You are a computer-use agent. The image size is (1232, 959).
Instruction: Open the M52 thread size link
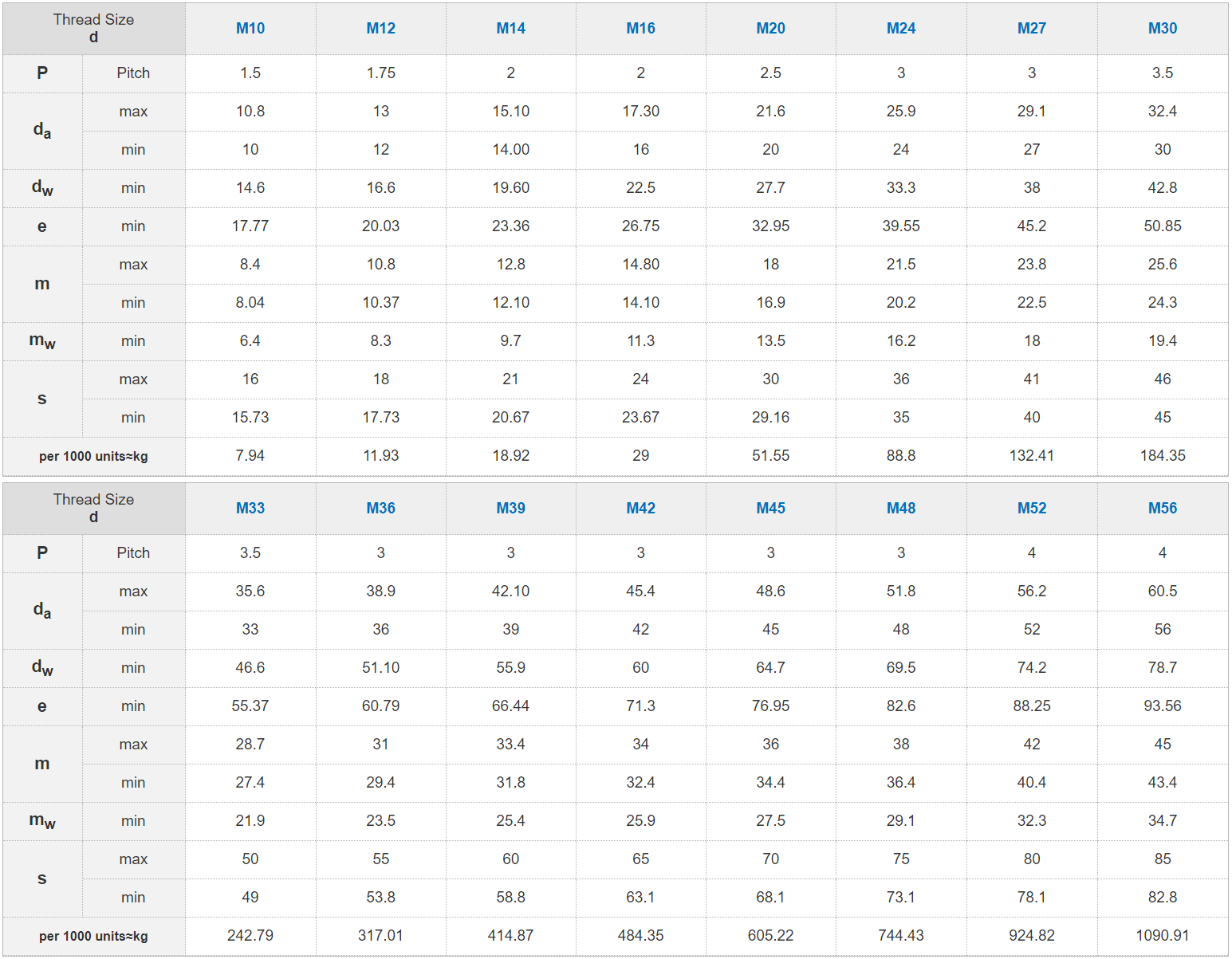tap(1032, 508)
